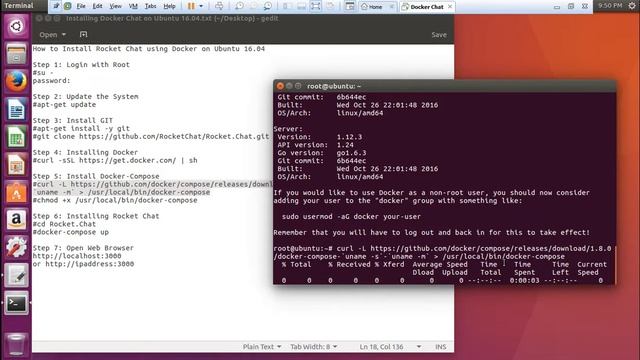The image size is (640, 360).
Task: Click 'How to Install Rocket Chat' heading line
Action: pos(149,49)
